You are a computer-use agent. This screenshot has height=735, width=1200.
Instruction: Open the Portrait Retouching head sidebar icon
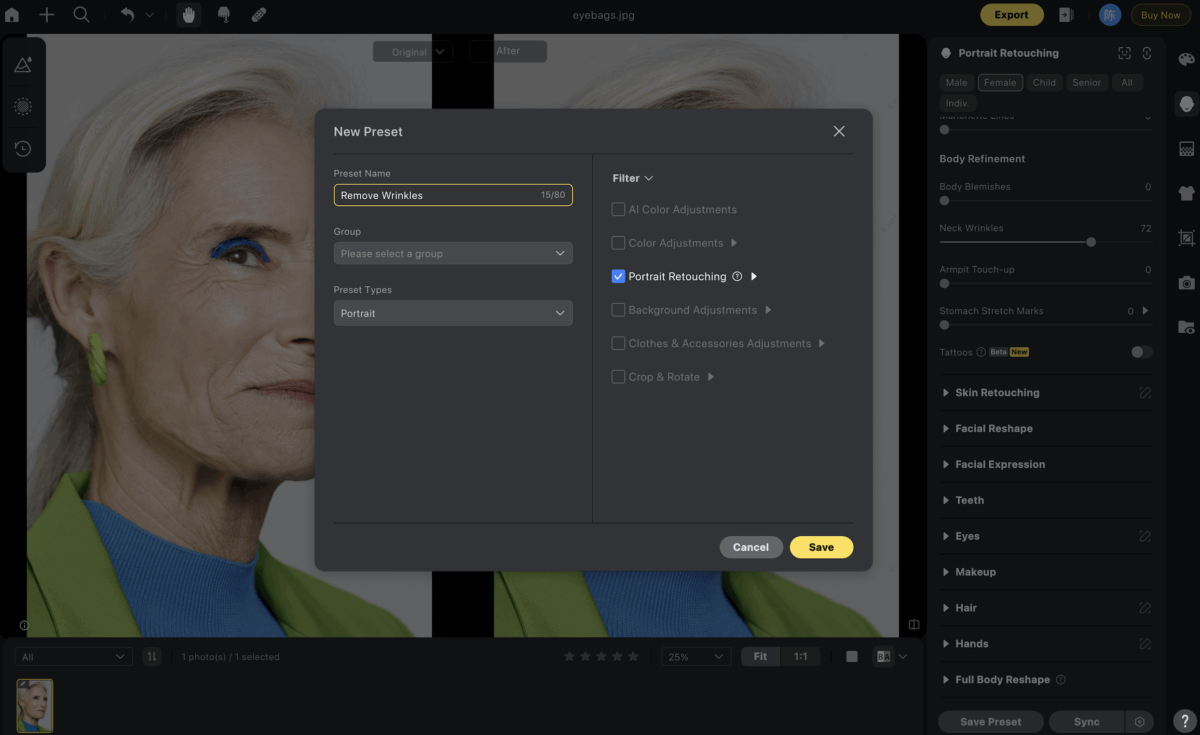pyautogui.click(x=1186, y=103)
